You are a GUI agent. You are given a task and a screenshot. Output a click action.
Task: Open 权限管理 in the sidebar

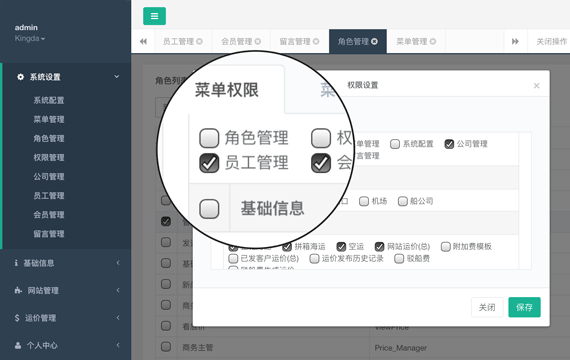pos(49,157)
